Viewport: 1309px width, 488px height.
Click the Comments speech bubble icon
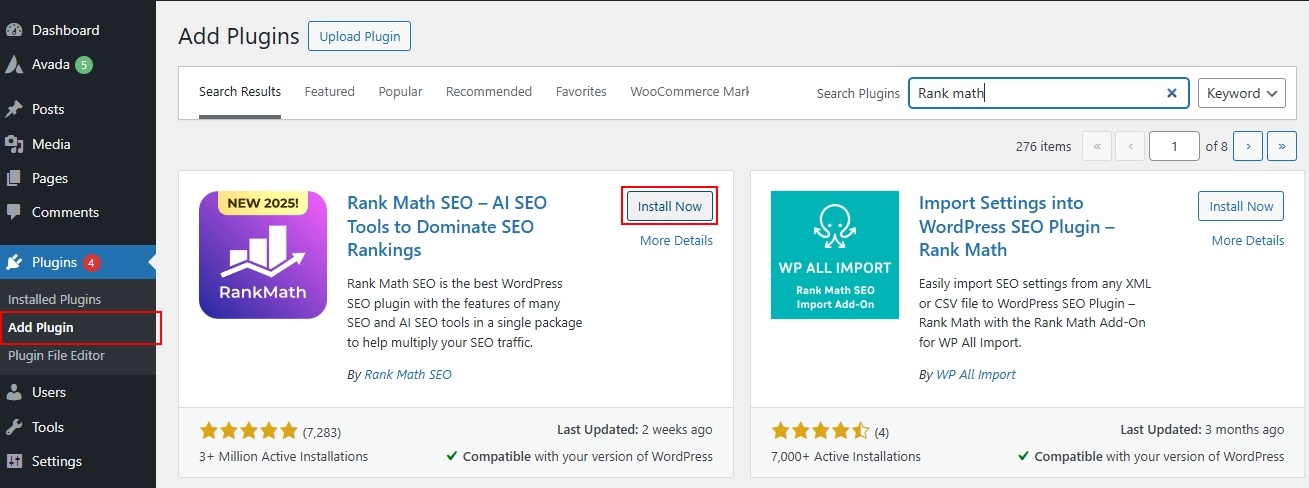tap(14, 212)
